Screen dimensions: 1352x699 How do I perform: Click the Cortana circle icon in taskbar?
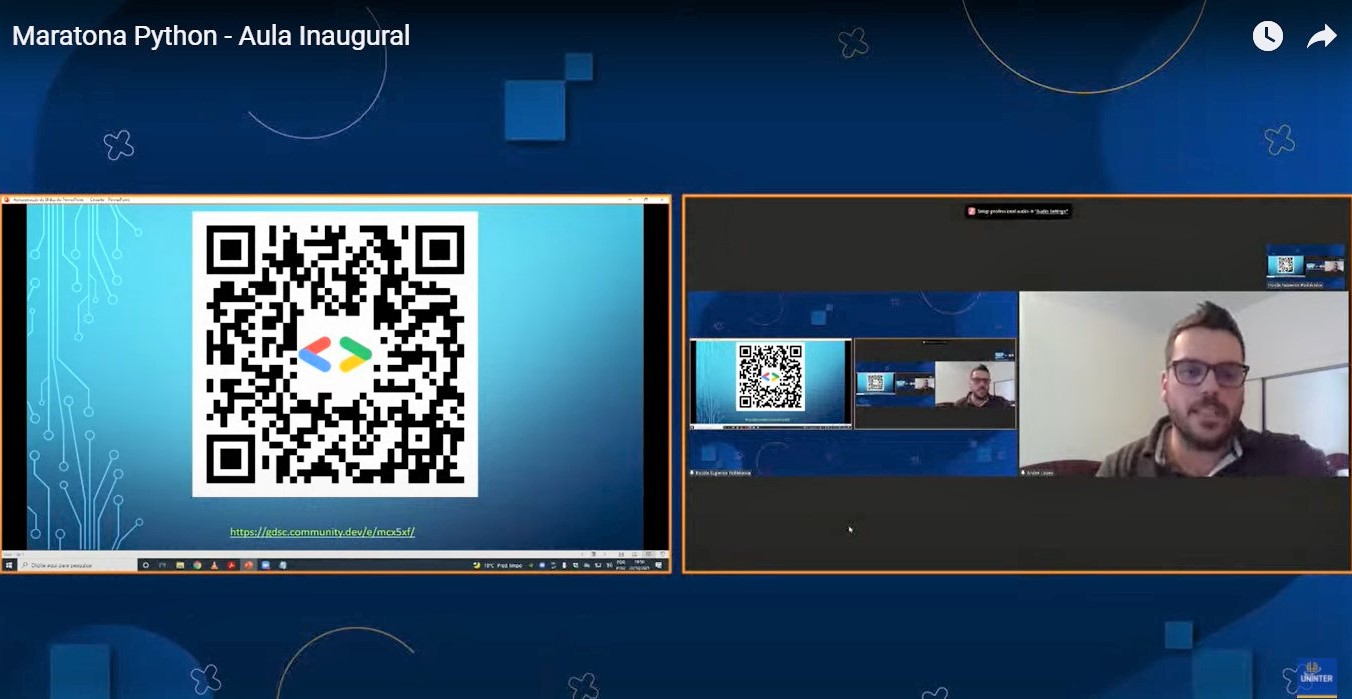click(146, 565)
